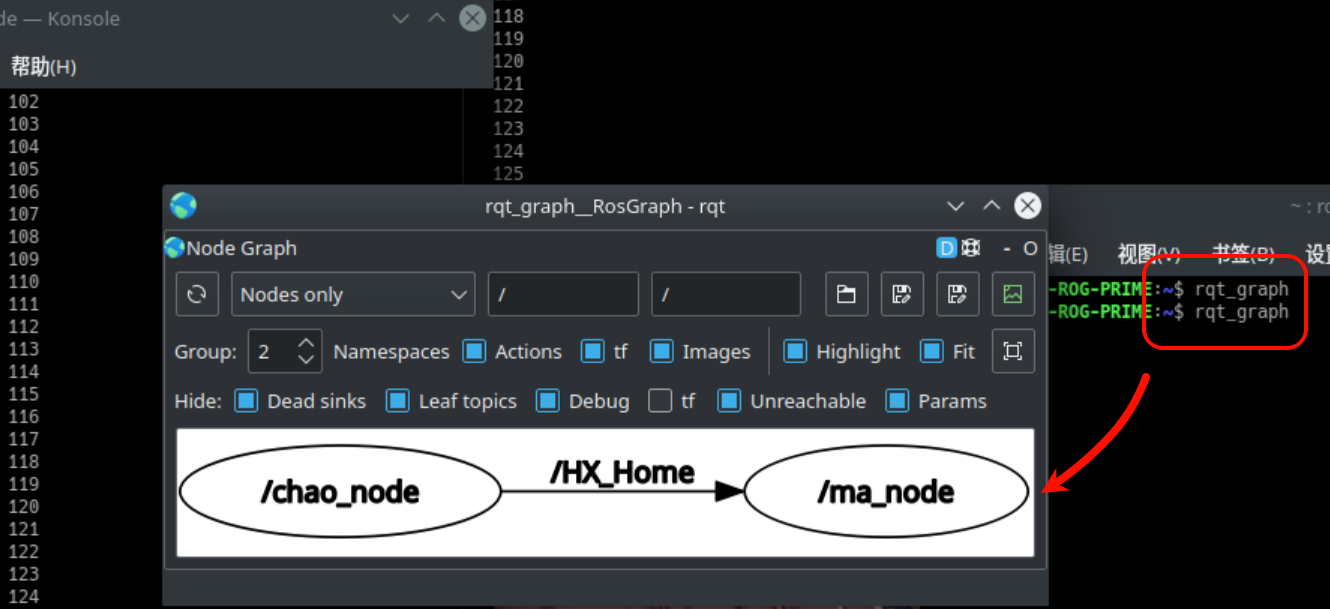This screenshot has height=609, width=1330.
Task: Open the 帮助(H) menu in Konsole
Action: 43,67
